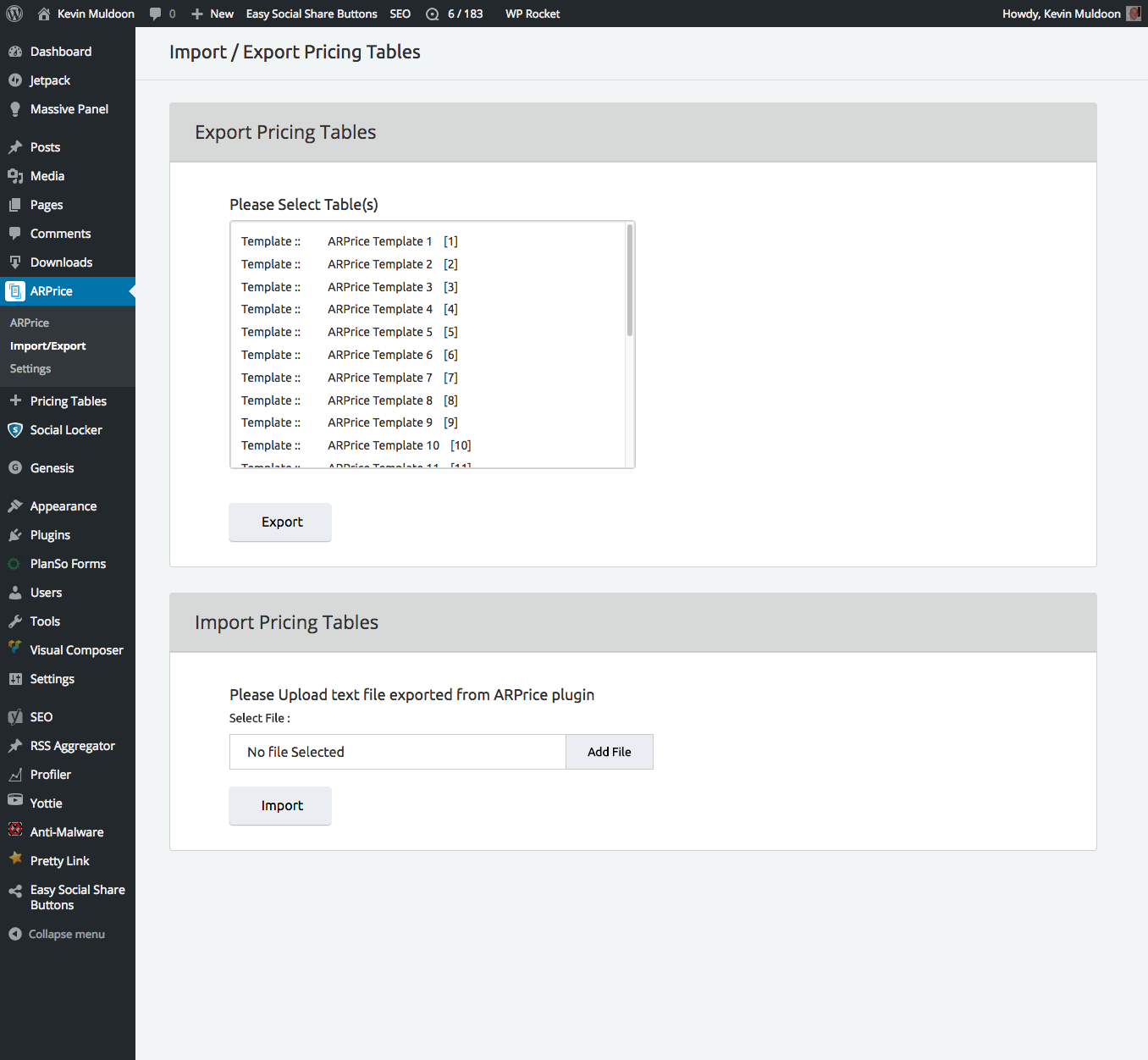Viewport: 1148px width, 1060px height.
Task: Click the Pages icon in sidebar
Action: (15, 205)
